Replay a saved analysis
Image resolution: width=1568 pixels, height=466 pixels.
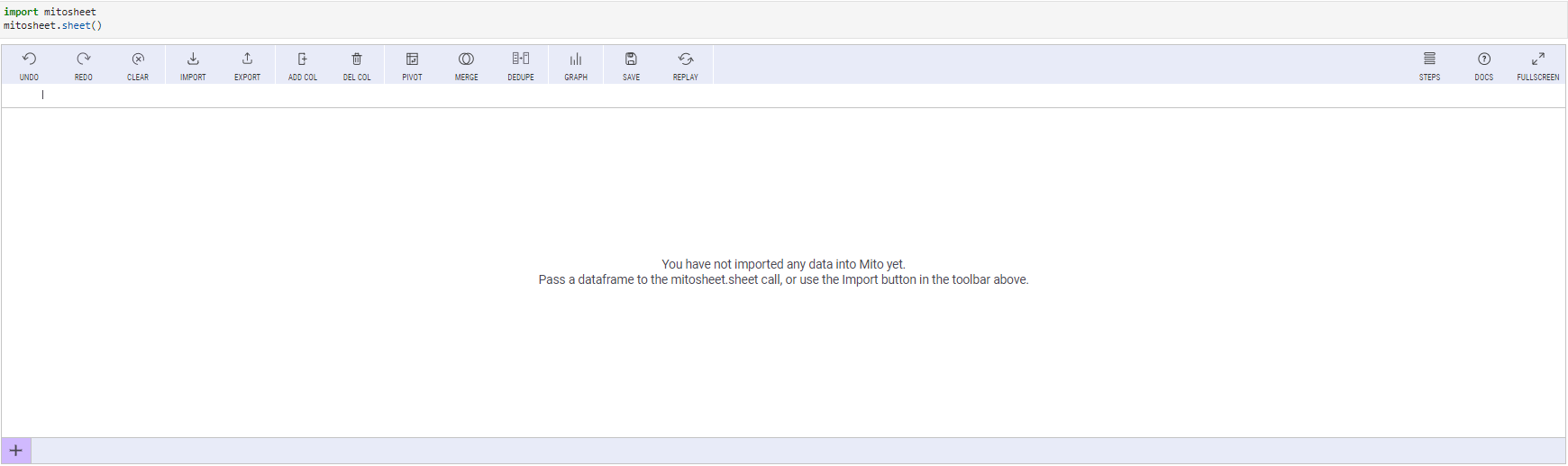click(686, 66)
